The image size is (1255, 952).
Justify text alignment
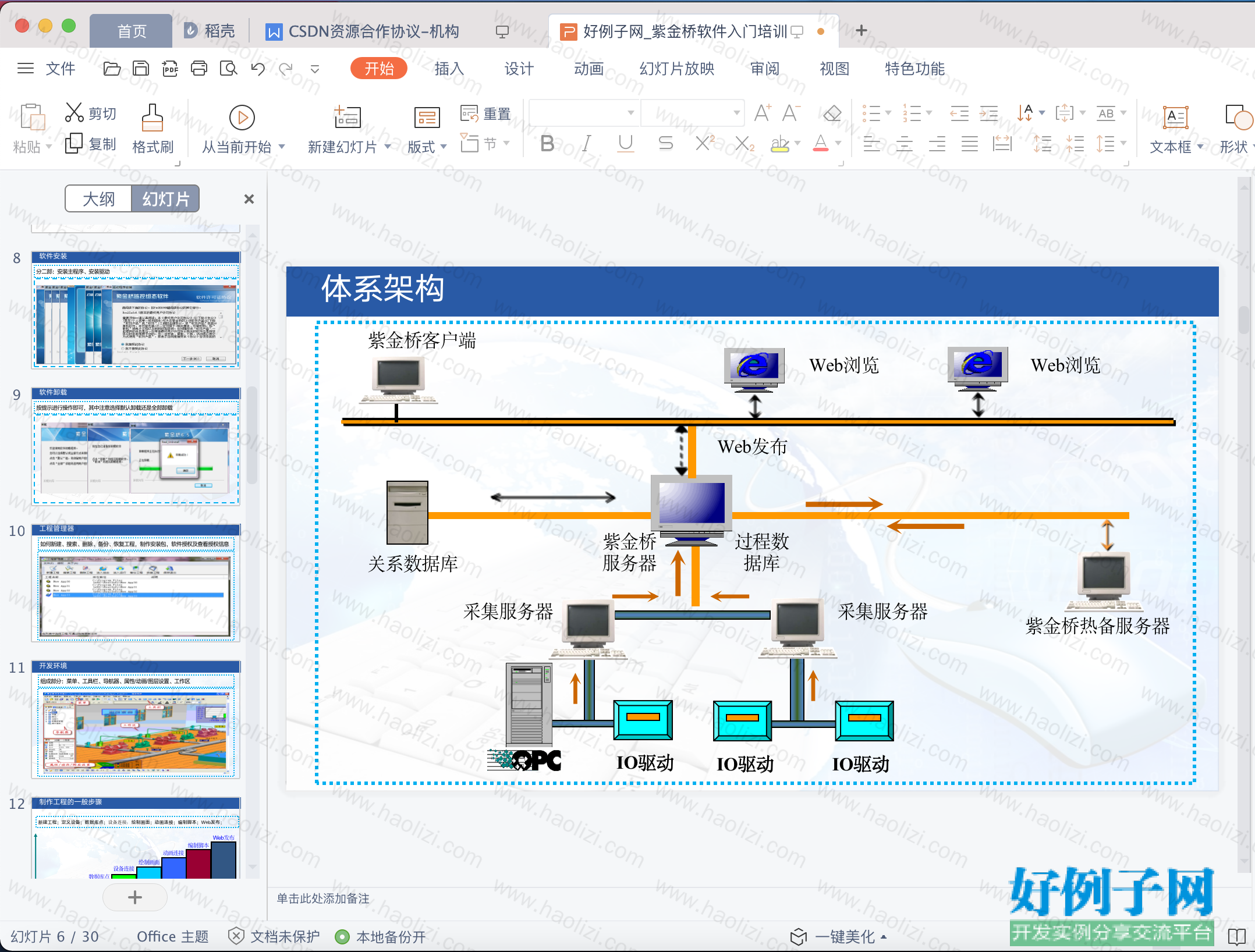pos(969,143)
